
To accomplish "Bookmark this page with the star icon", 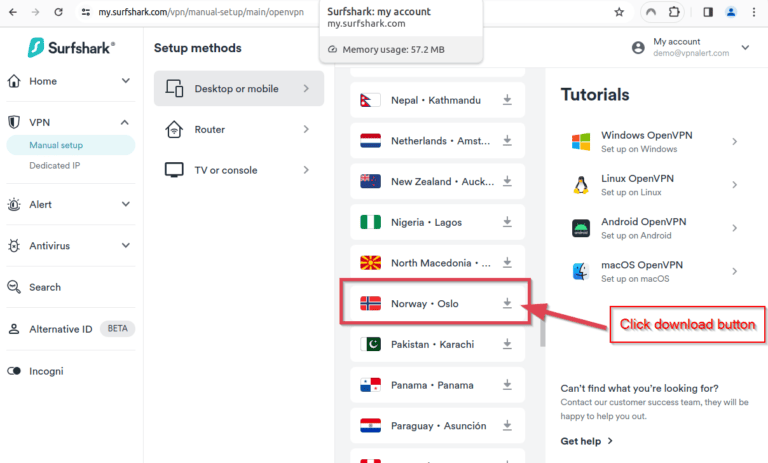I will (x=619, y=12).
